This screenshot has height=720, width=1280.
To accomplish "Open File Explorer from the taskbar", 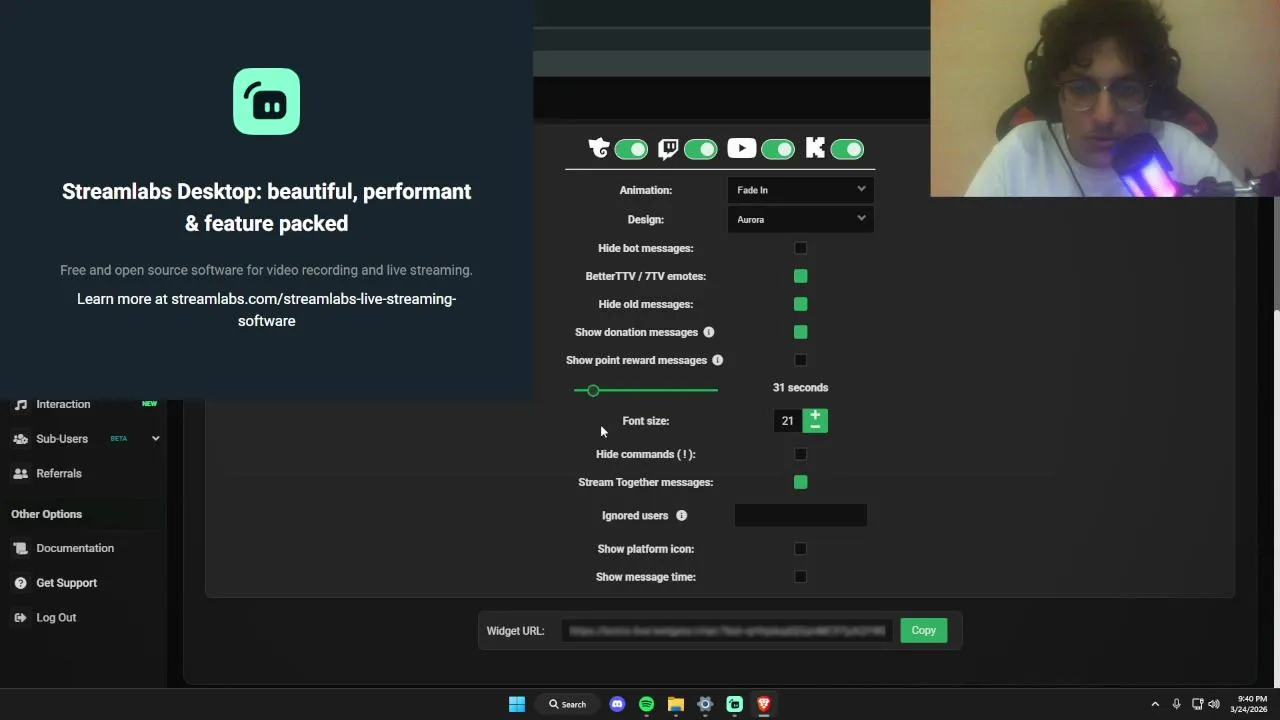I will click(x=676, y=704).
